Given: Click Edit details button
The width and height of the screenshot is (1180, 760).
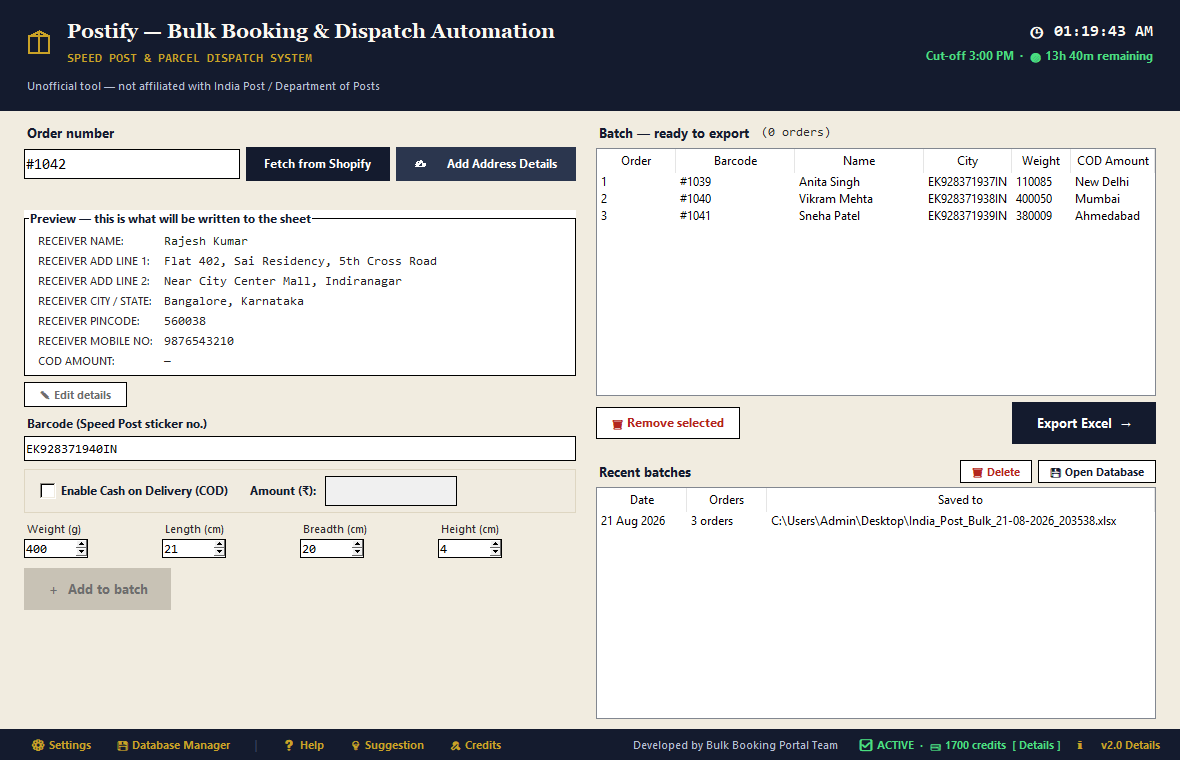Looking at the screenshot, I should tap(75, 395).
